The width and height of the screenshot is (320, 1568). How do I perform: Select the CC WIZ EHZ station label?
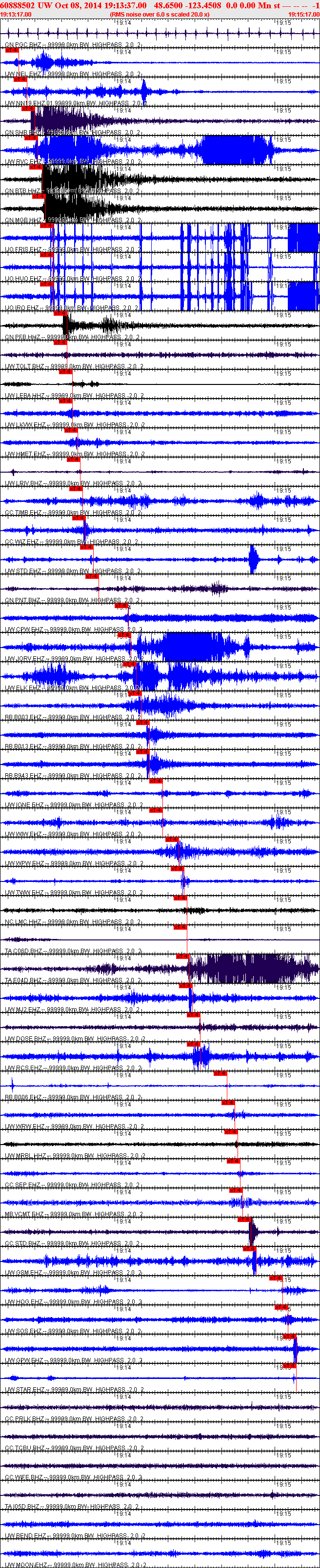tap(22, 542)
